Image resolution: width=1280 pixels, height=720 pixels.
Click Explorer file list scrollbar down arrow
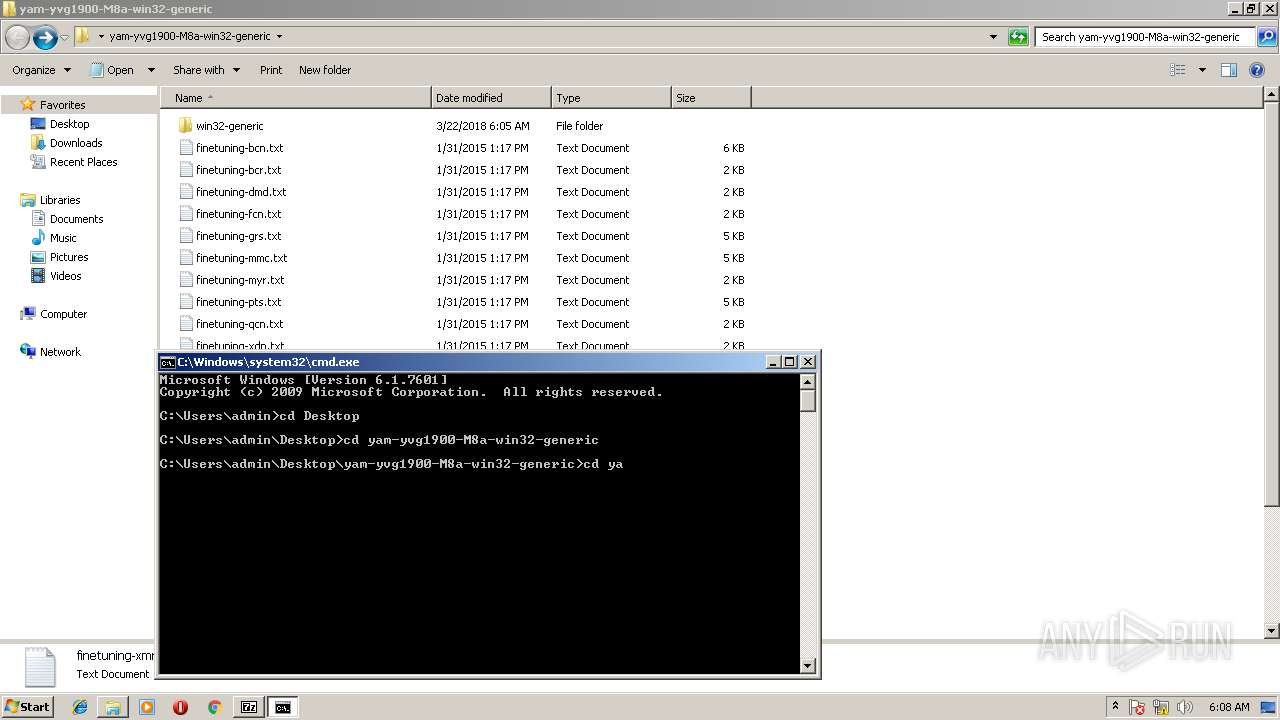tap(1271, 631)
